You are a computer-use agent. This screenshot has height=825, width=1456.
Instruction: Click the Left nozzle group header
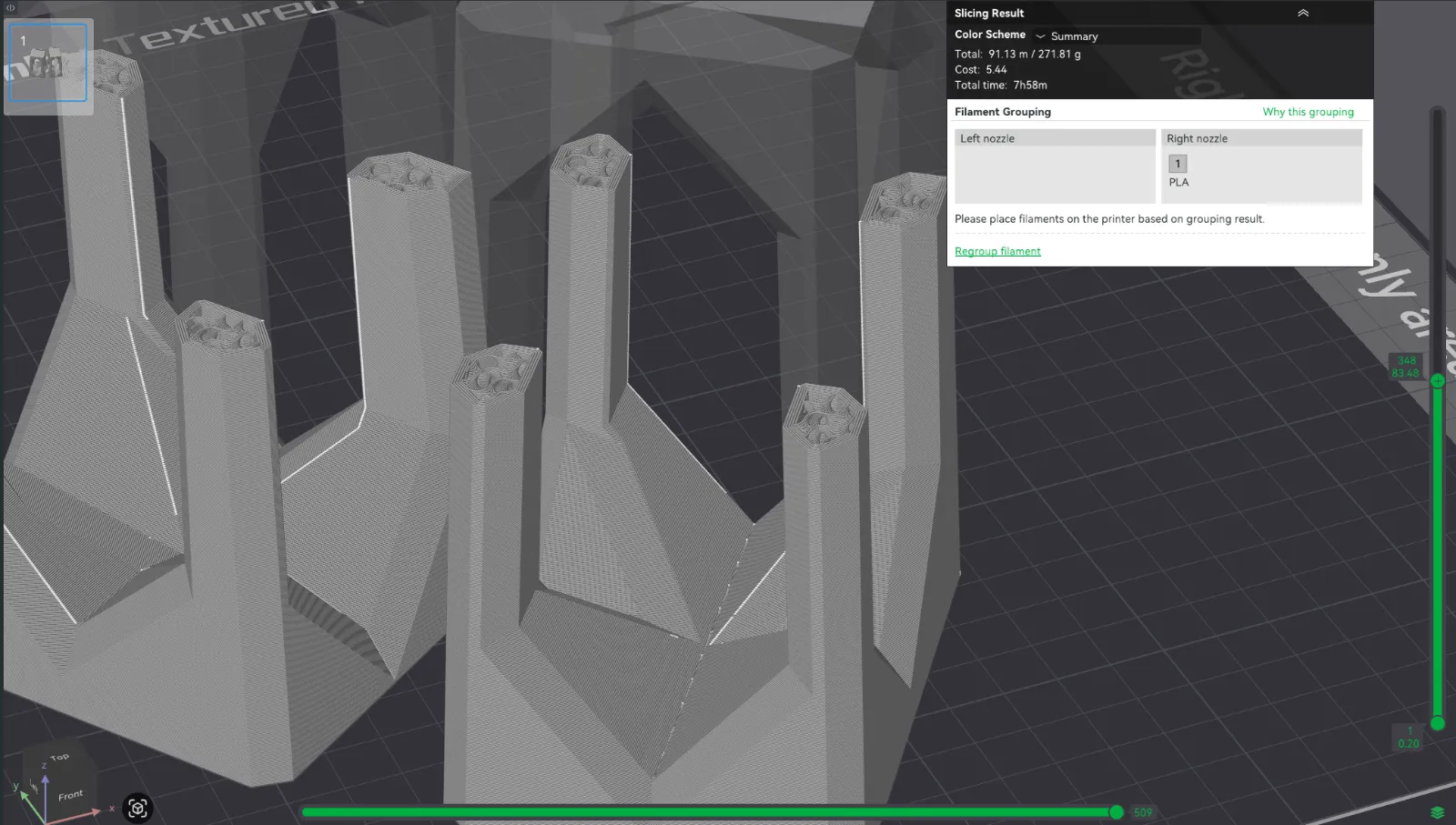pyautogui.click(x=1055, y=138)
